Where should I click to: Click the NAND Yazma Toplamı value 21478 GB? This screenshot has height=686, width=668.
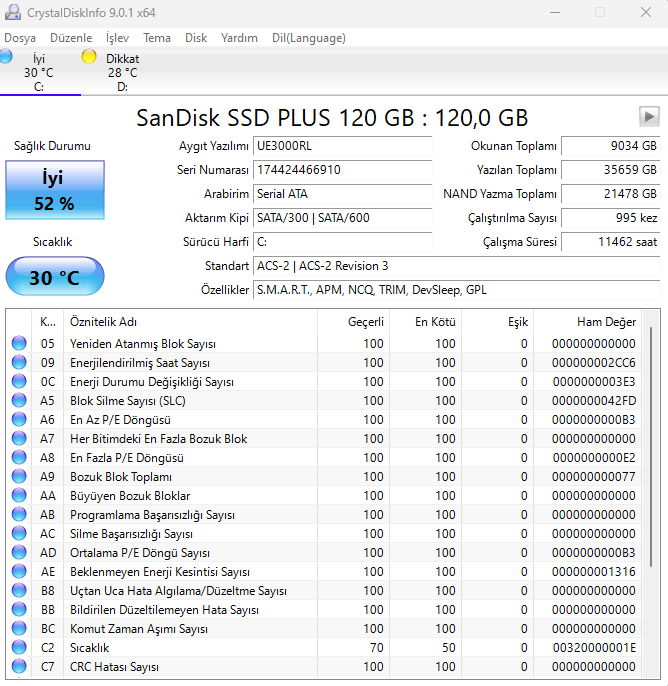pos(611,194)
